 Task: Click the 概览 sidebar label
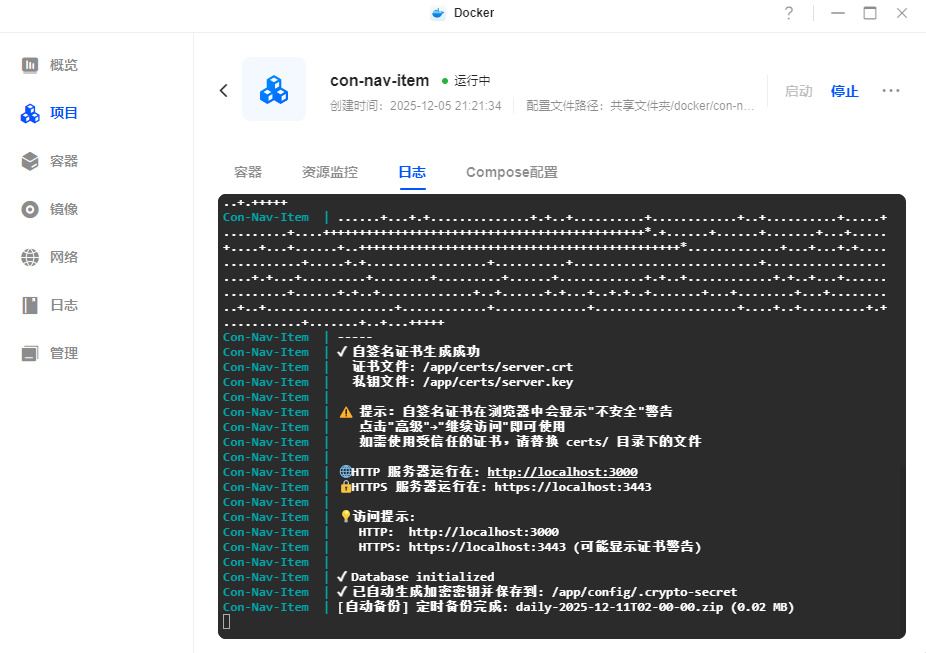pos(64,65)
